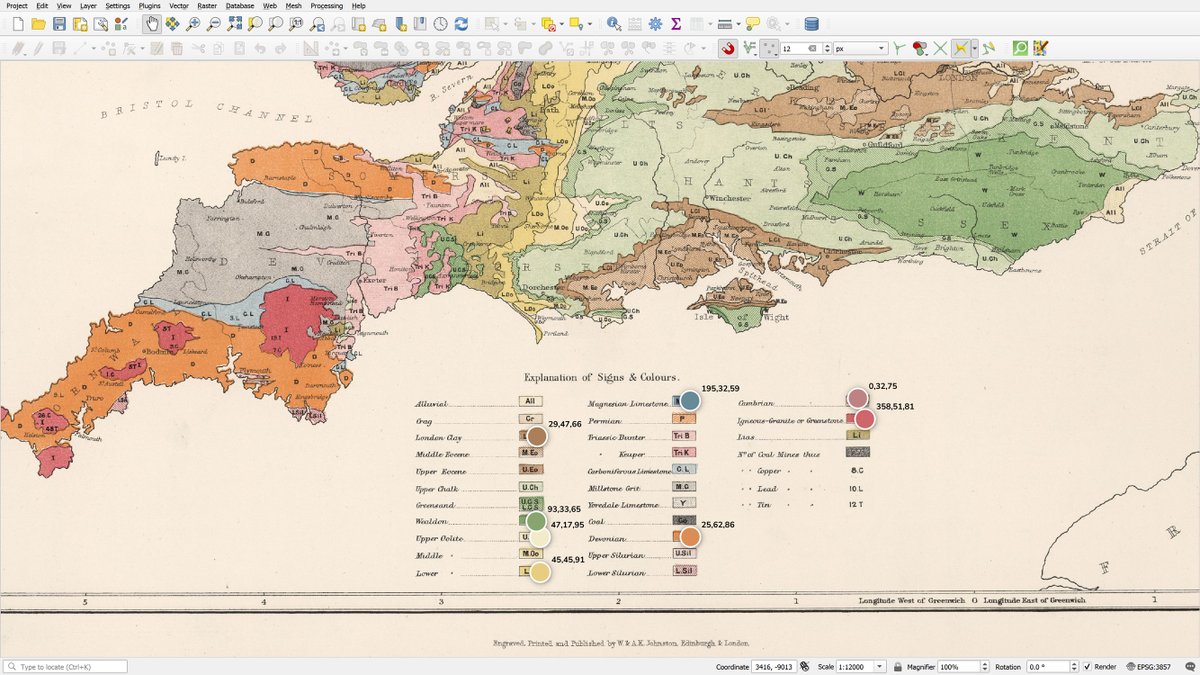Open the Layer menu
The image size is (1200, 675).
coord(89,6)
